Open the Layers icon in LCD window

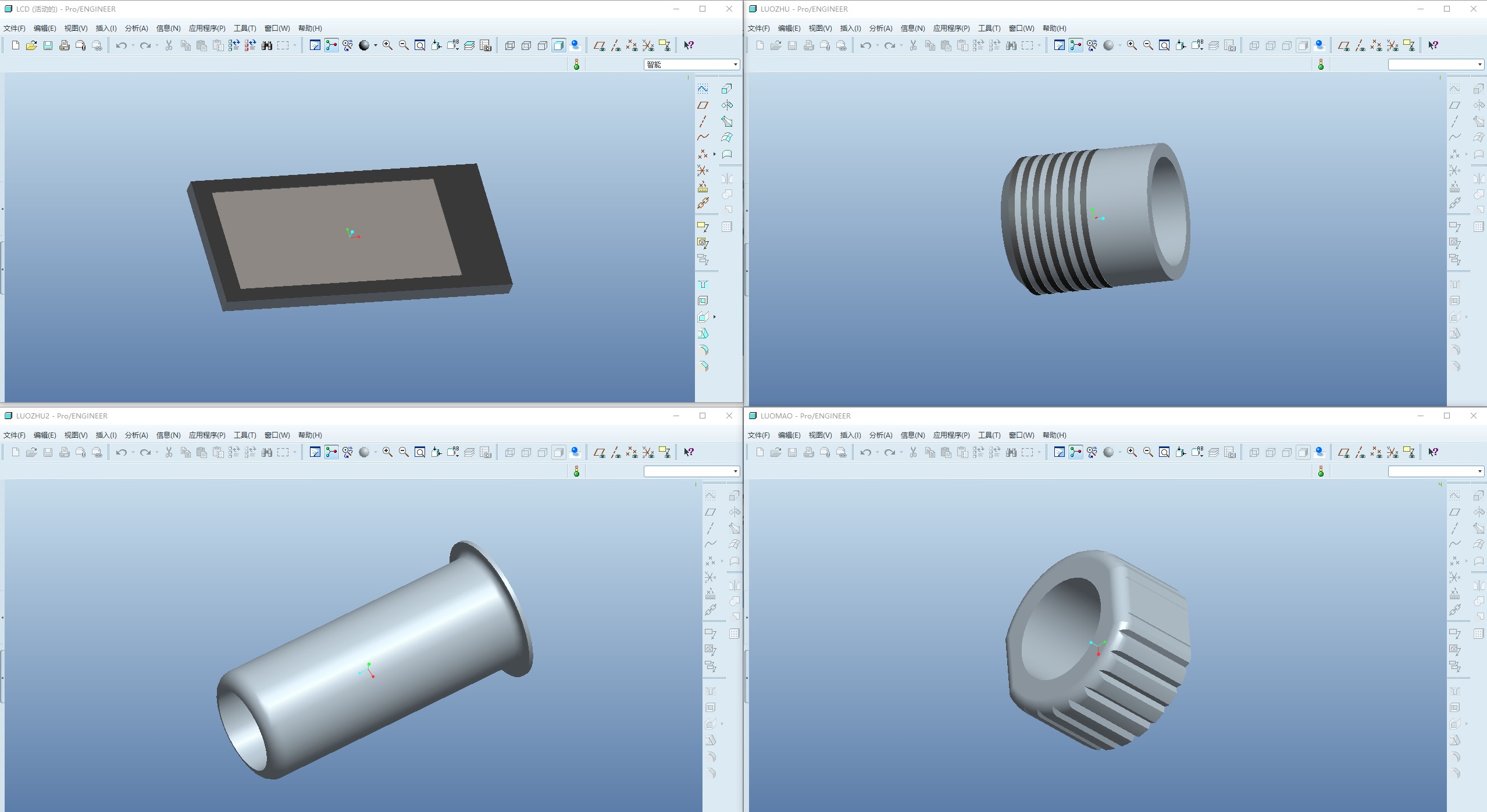(469, 45)
